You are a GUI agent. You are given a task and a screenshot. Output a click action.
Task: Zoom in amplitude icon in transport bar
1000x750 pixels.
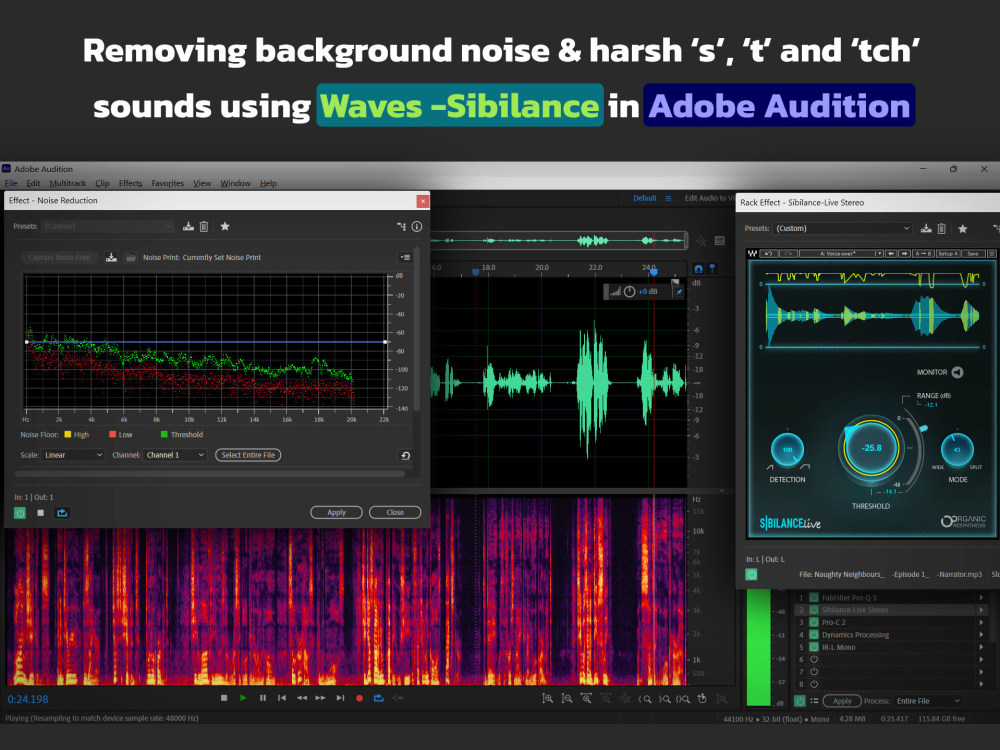point(547,699)
